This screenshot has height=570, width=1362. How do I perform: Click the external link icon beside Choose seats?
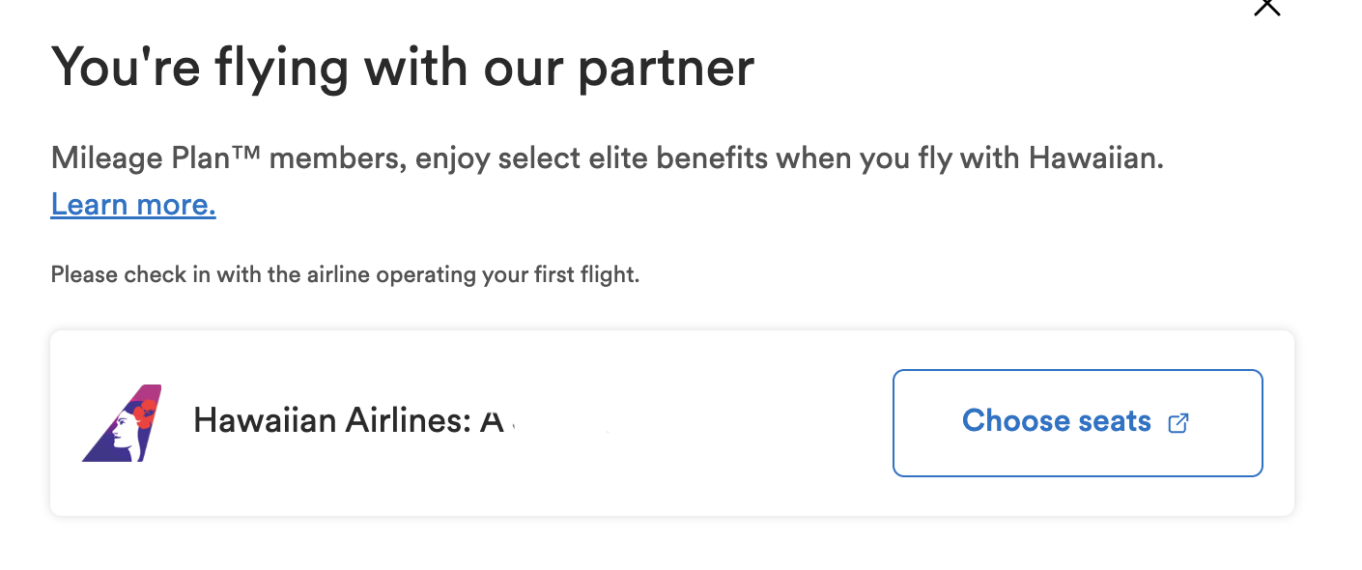tap(1179, 423)
